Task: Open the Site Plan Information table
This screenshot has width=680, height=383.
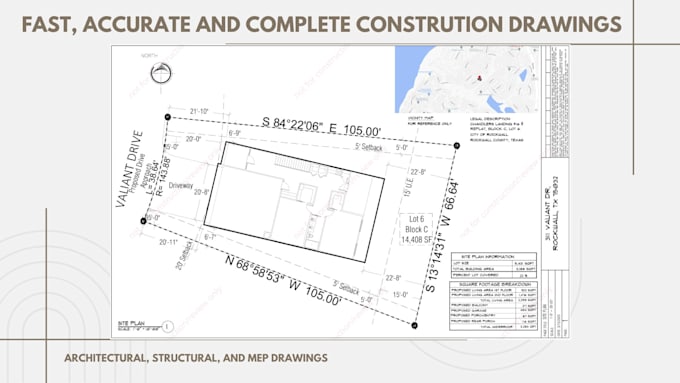Action: (x=494, y=265)
